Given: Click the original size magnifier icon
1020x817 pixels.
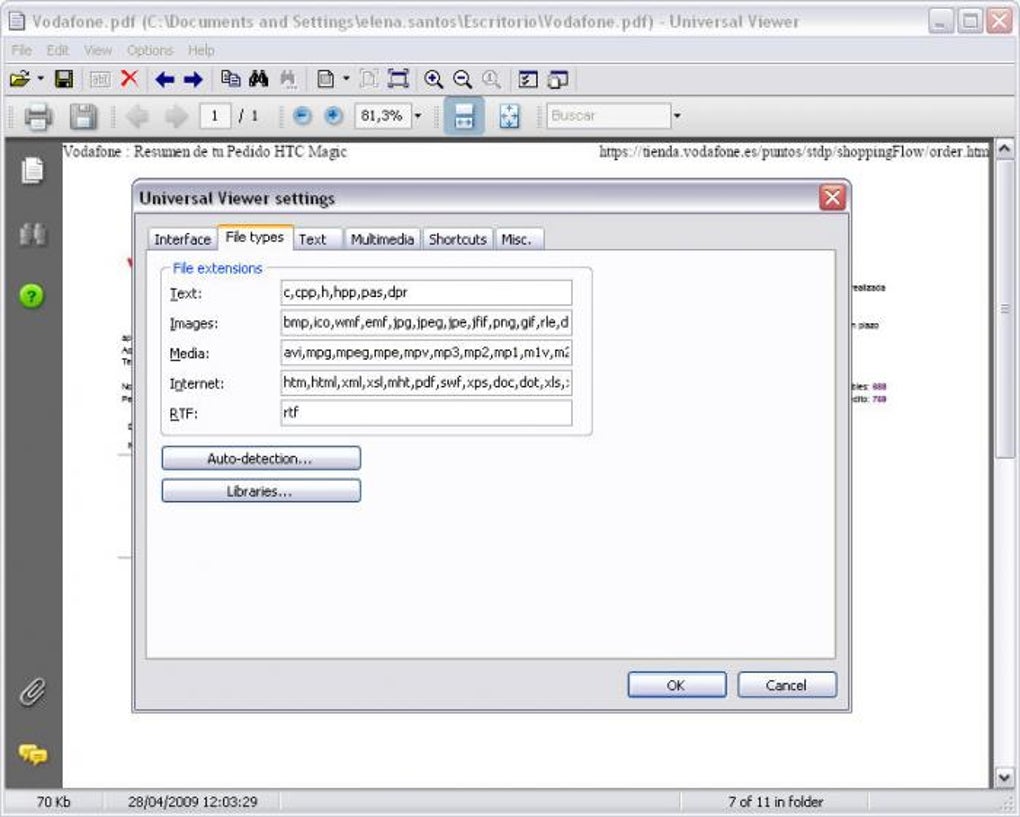Looking at the screenshot, I should pos(492,79).
